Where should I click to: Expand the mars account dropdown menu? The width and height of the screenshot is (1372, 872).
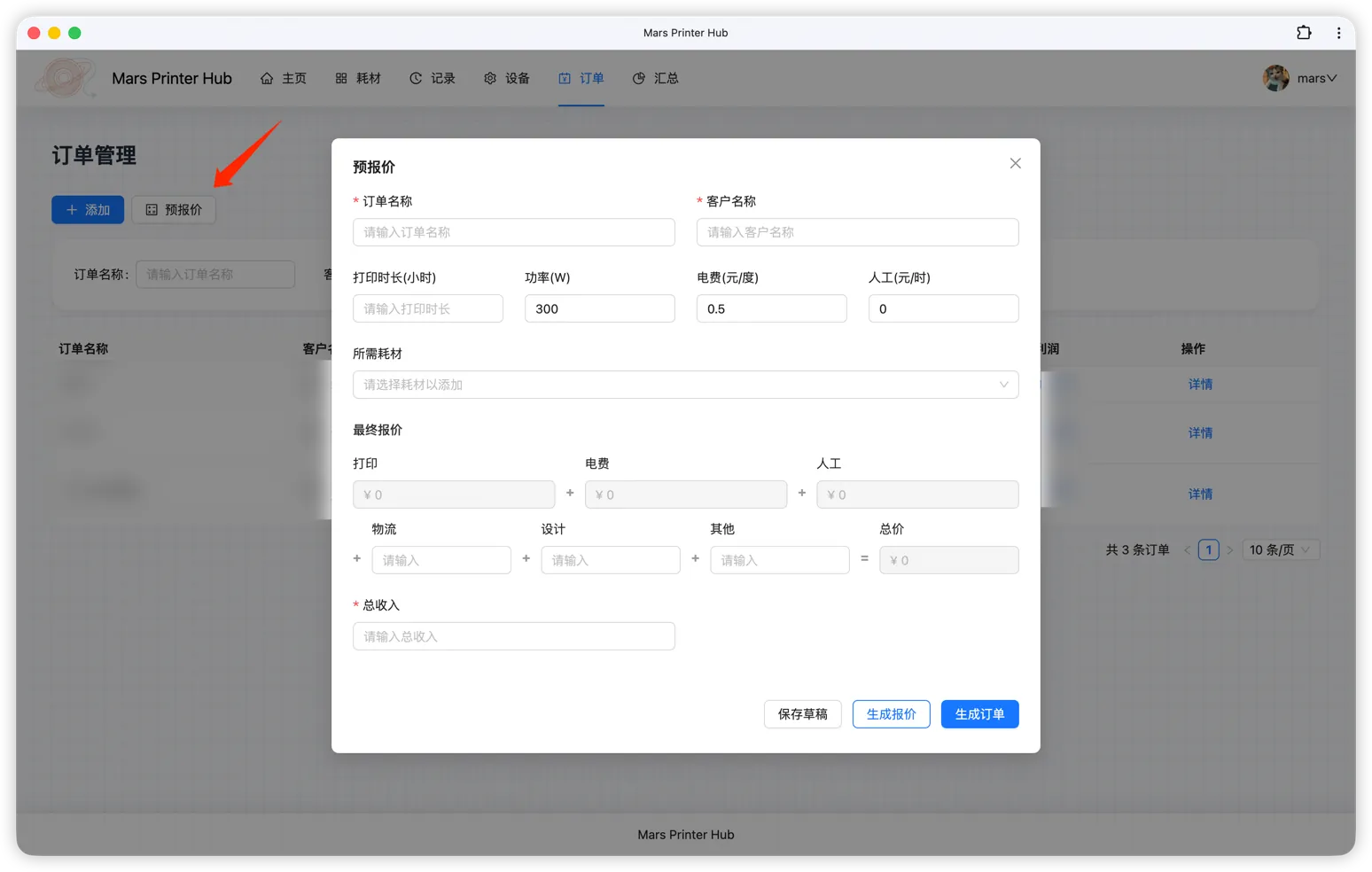coord(1317,78)
